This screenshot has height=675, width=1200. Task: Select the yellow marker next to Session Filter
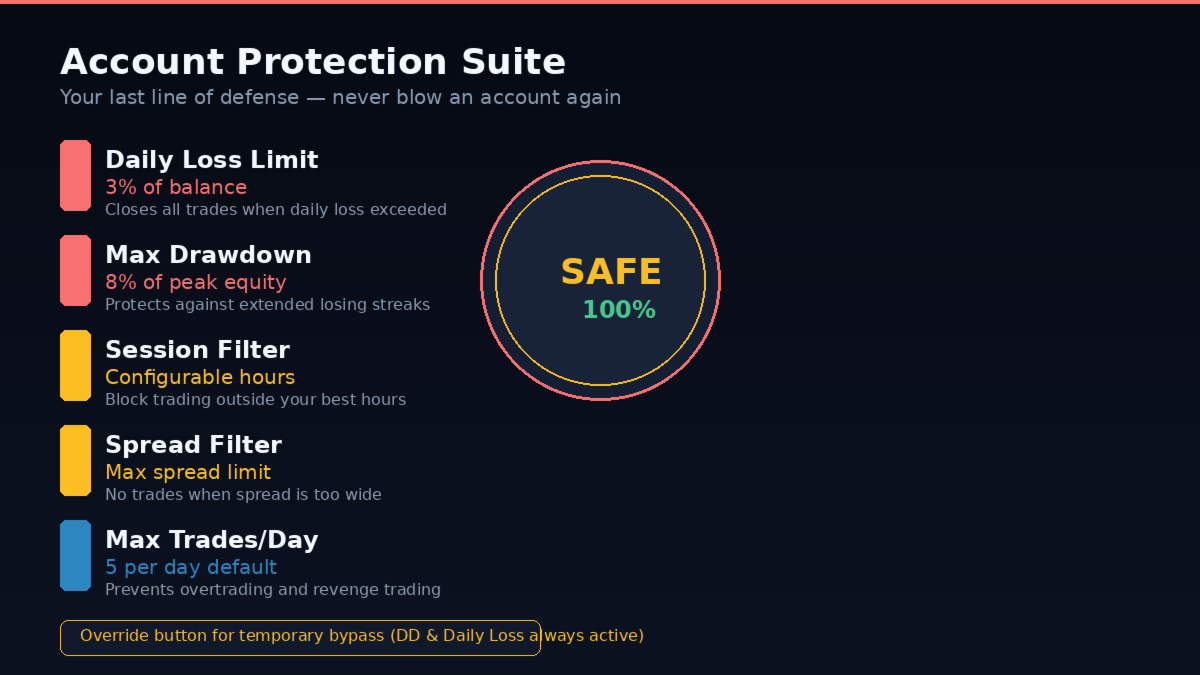pyautogui.click(x=75, y=365)
